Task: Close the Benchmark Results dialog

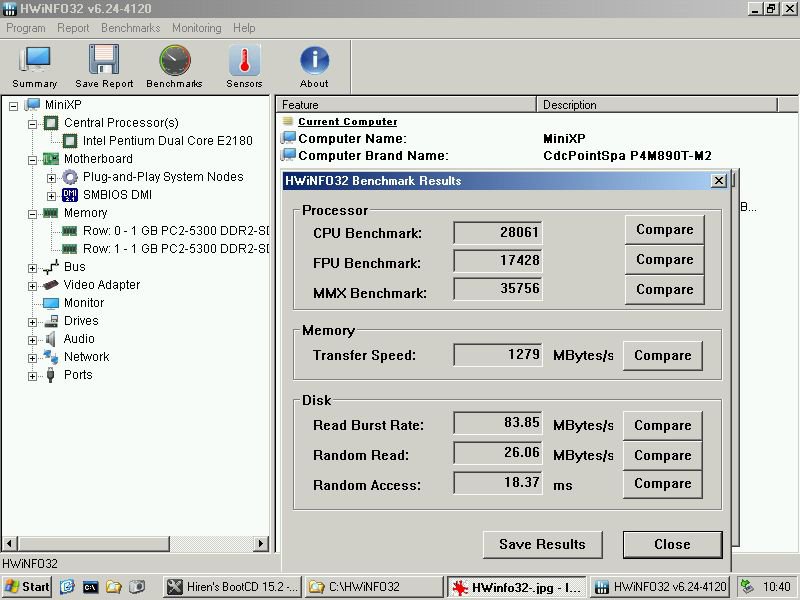Action: pos(672,544)
